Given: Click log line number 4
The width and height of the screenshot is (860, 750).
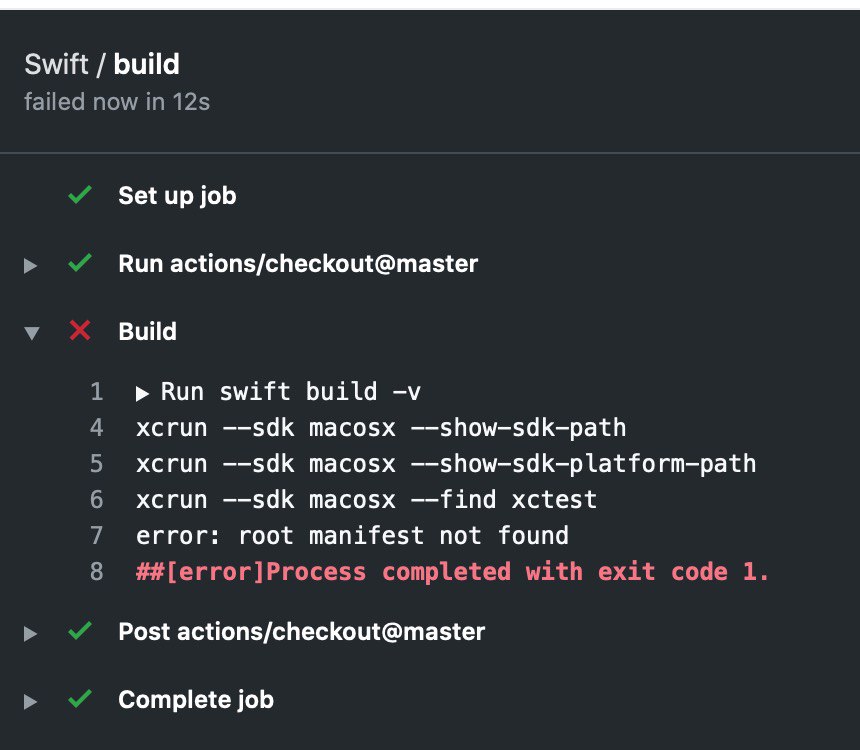Looking at the screenshot, I should point(97,427).
